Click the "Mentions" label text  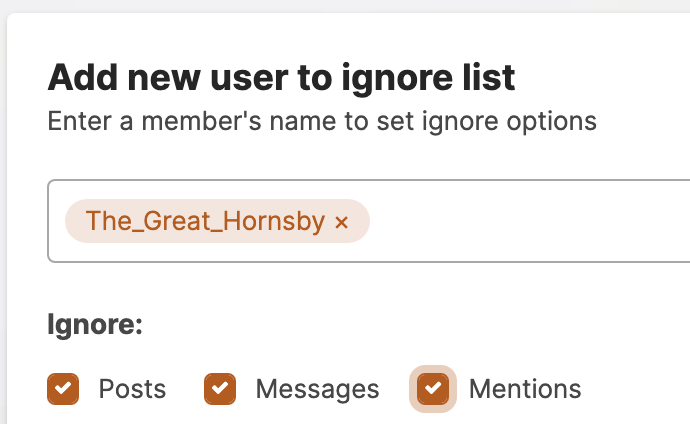pos(525,389)
